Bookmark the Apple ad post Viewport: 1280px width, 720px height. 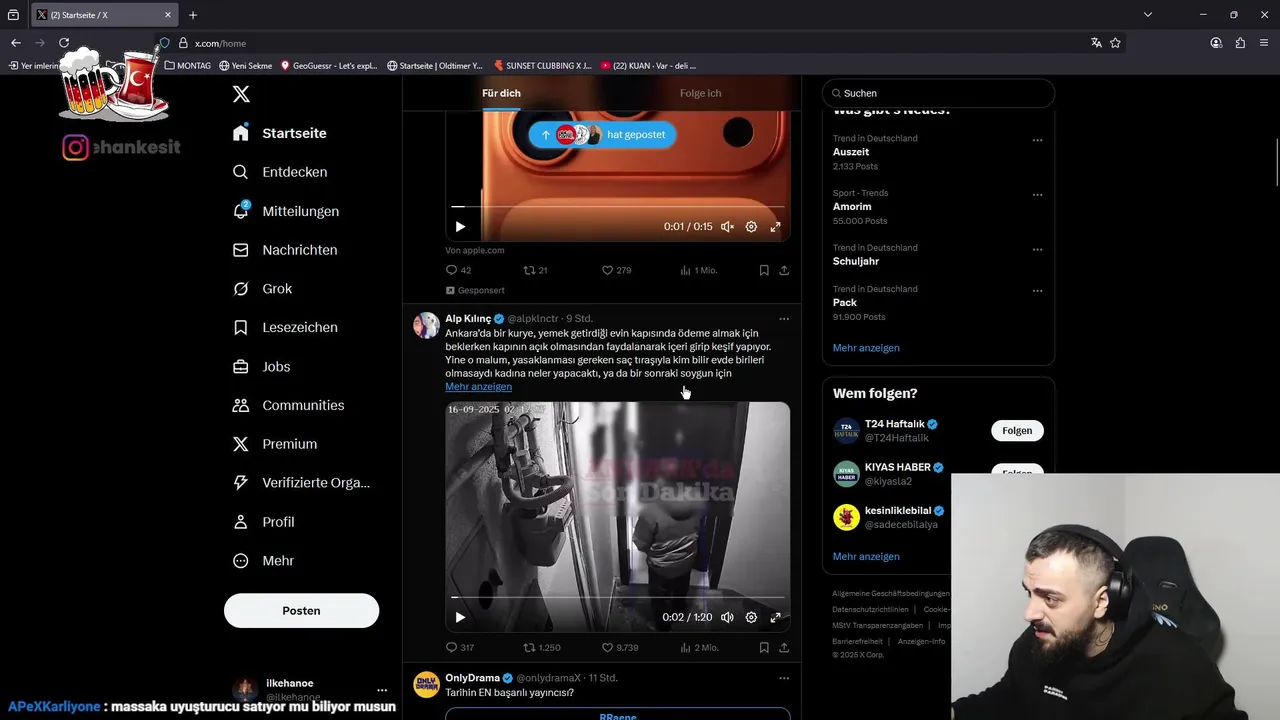click(x=764, y=270)
